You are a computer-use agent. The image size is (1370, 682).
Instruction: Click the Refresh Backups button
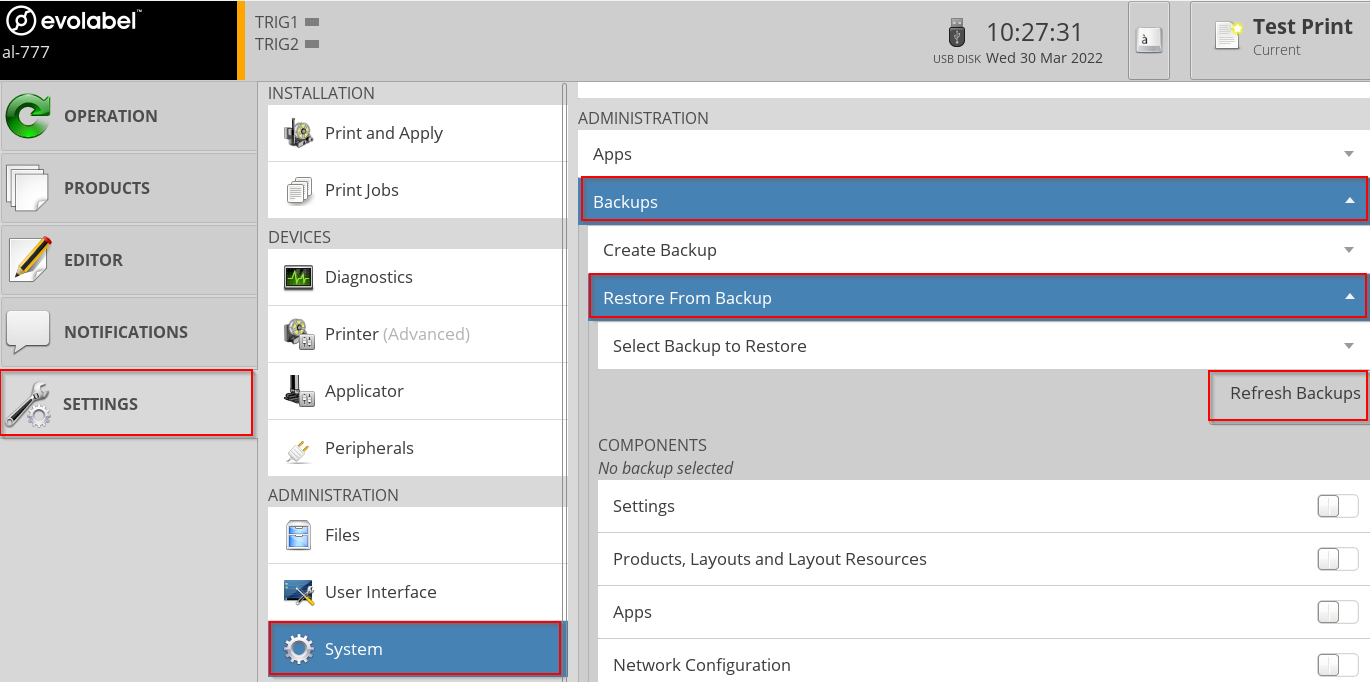(x=1288, y=394)
